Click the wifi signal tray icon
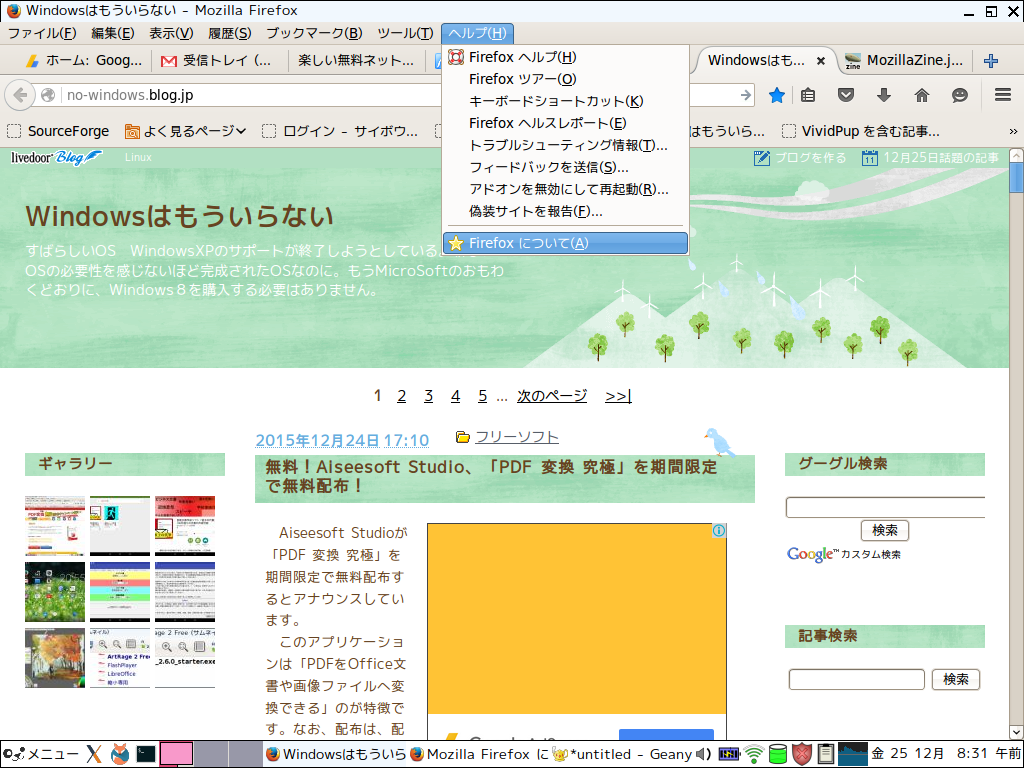 point(754,754)
